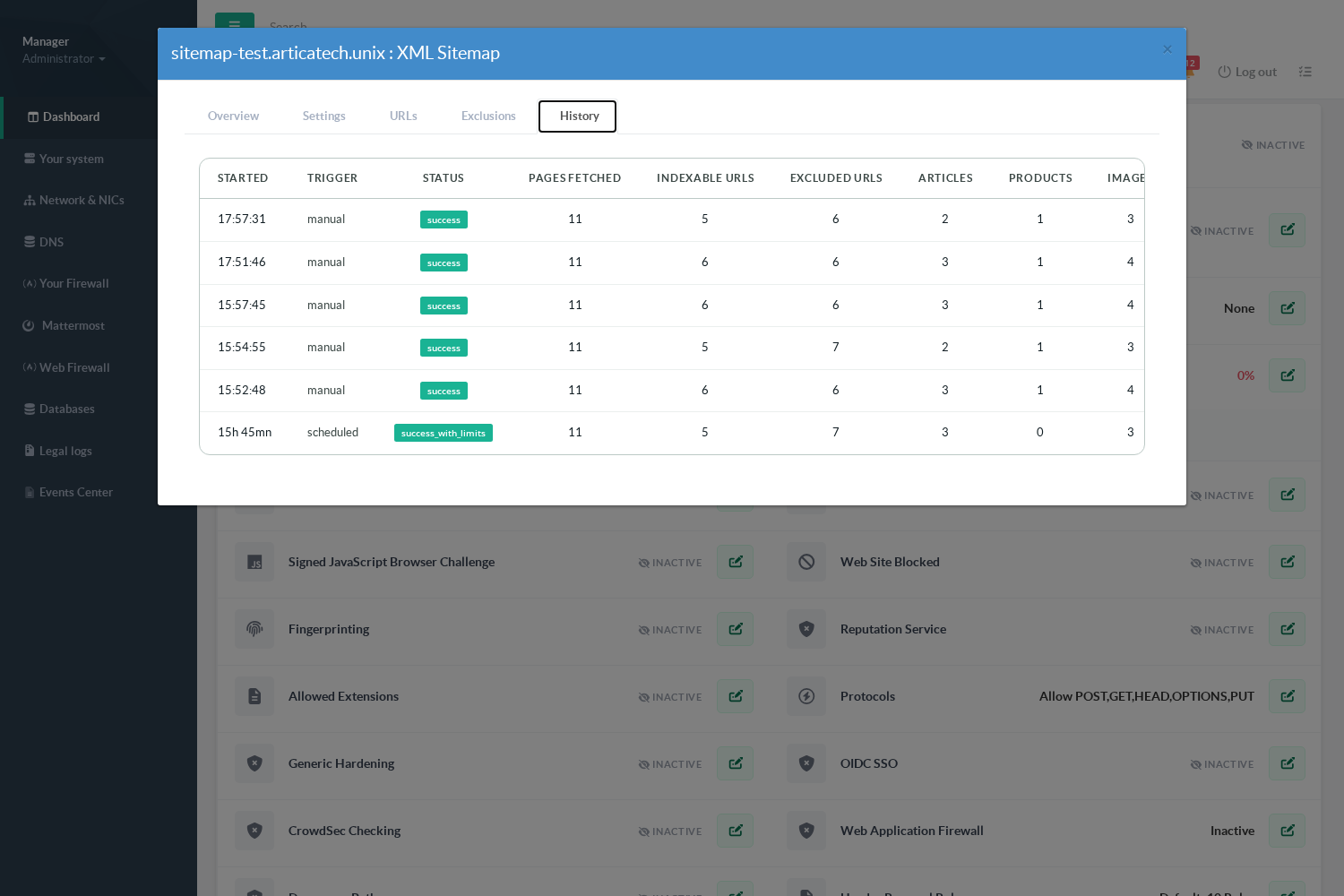Click the PRODUCTS column header
1344x896 pixels.
1040,178
